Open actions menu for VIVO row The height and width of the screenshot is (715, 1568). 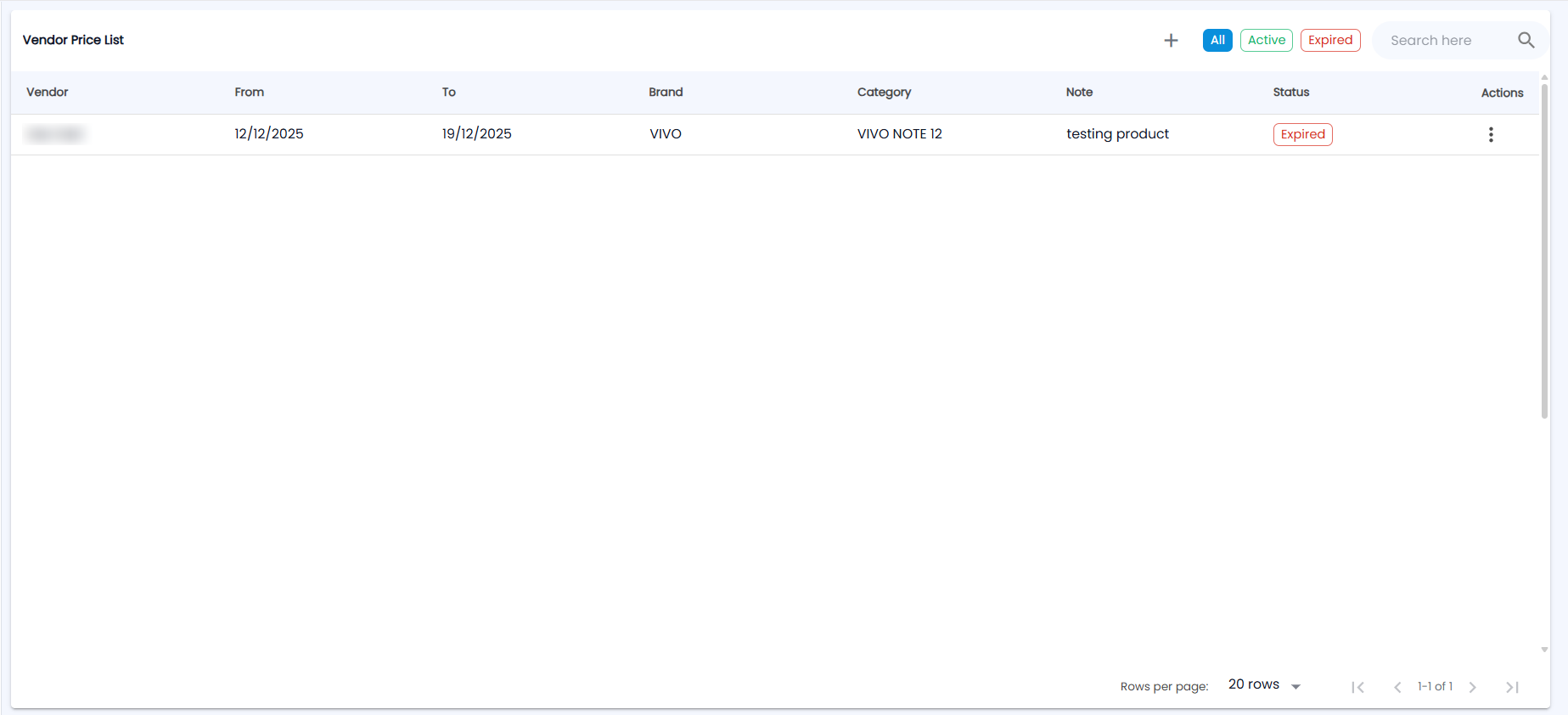1491,134
